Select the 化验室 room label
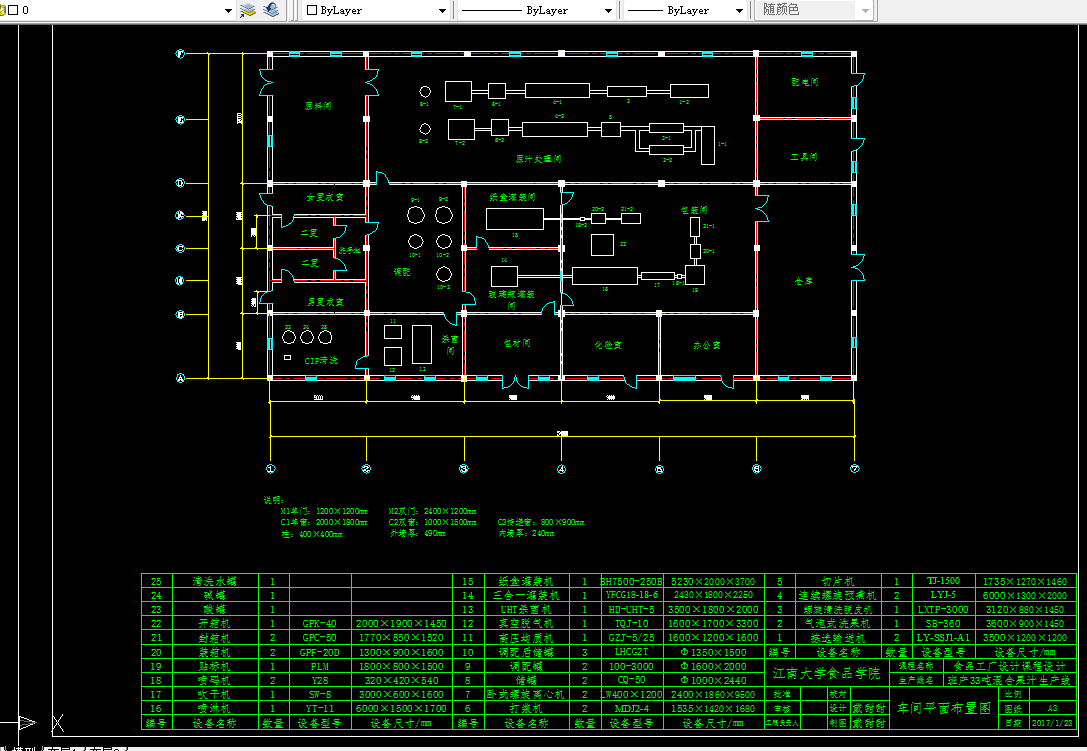This screenshot has width=1087, height=751. [x=607, y=345]
